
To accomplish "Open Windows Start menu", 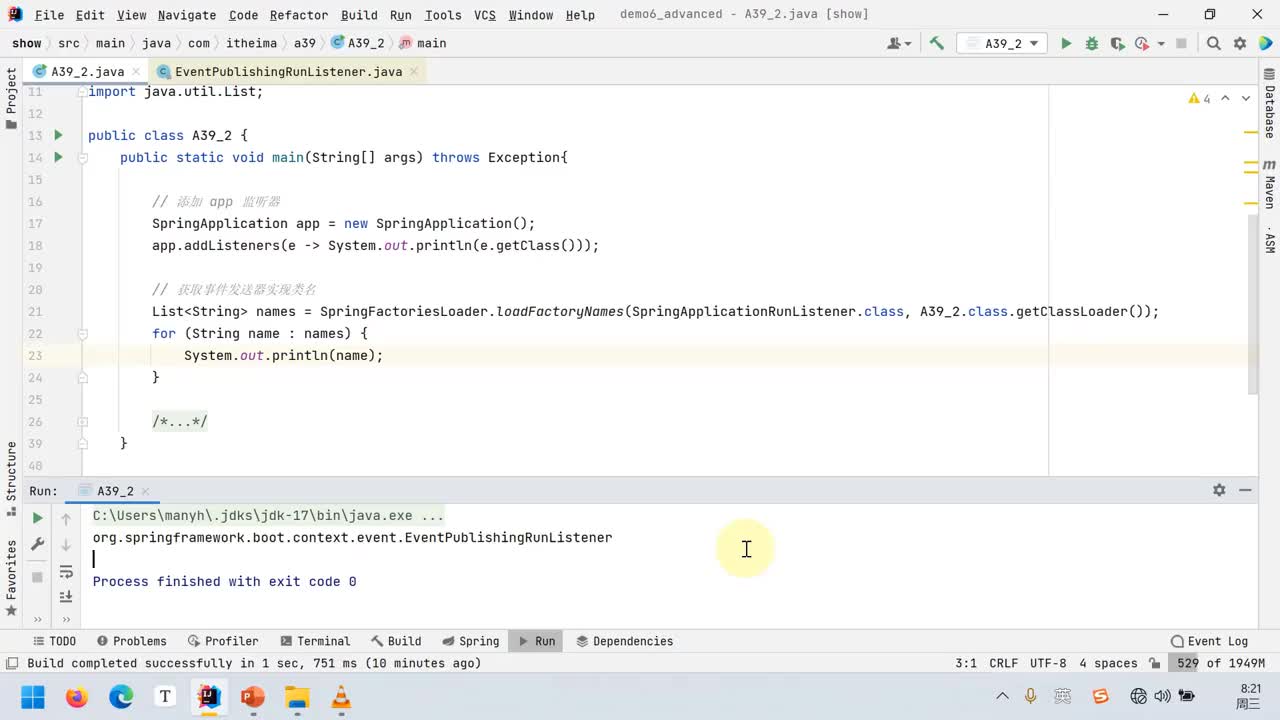I will click(33, 696).
